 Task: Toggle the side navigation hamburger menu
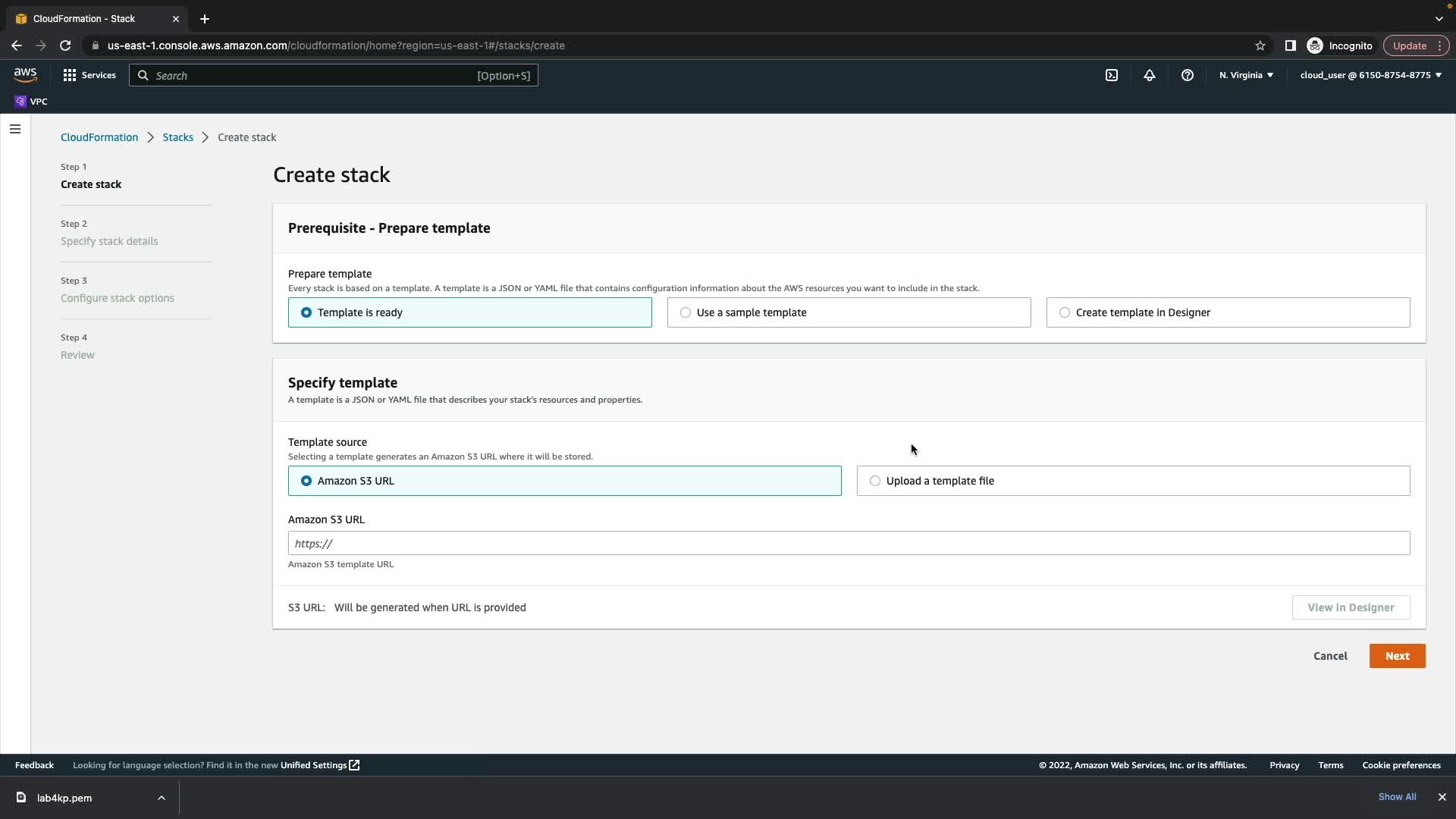click(x=15, y=129)
